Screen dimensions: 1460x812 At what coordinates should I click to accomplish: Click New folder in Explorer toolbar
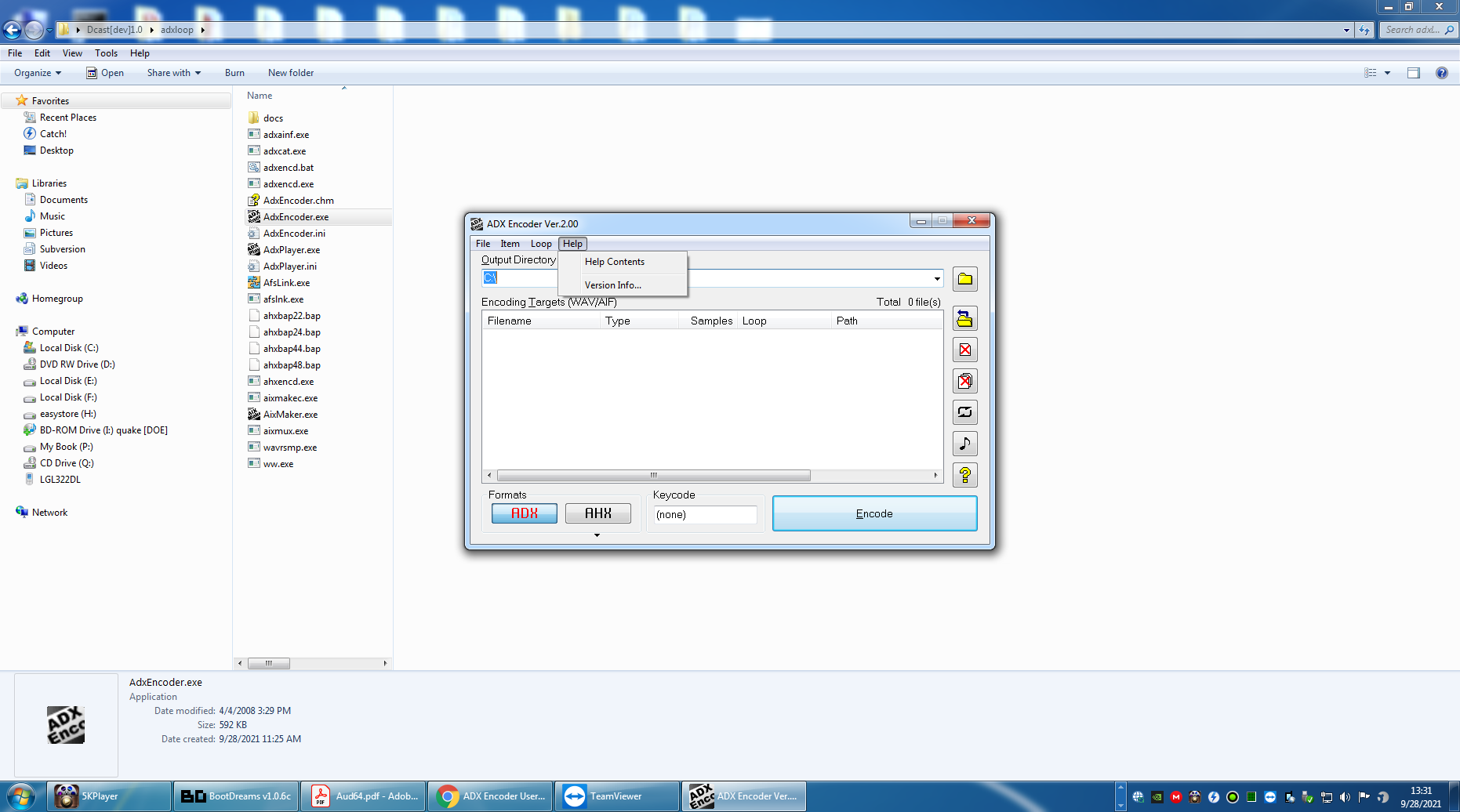(291, 73)
